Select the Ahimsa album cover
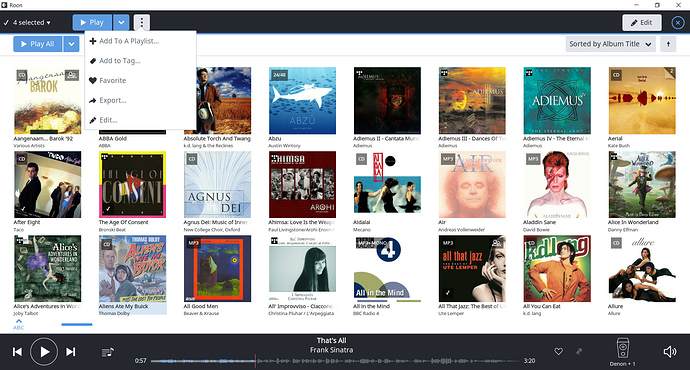Image resolution: width=690 pixels, height=370 pixels. tap(302, 185)
